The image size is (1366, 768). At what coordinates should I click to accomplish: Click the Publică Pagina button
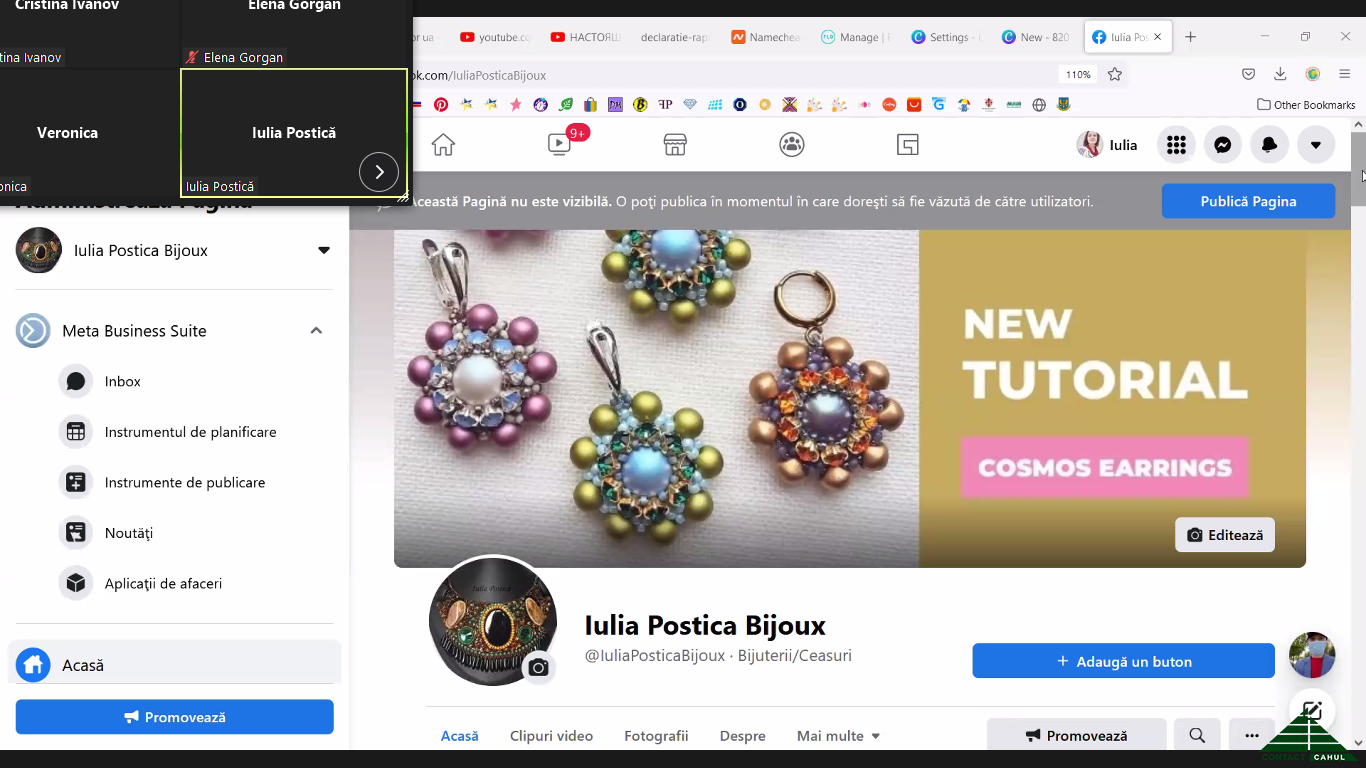coord(1248,201)
